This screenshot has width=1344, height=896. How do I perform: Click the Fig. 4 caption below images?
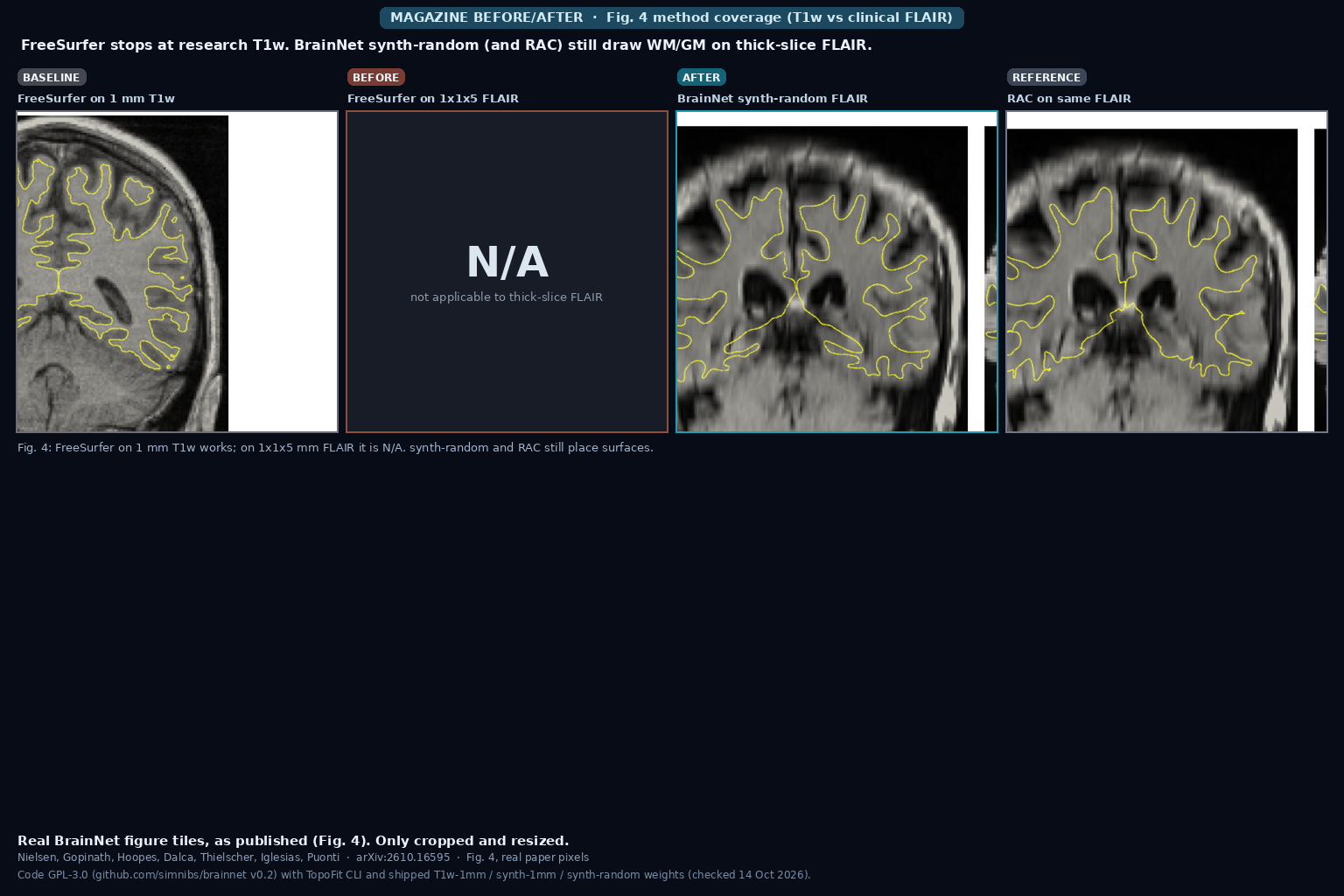pos(335,448)
